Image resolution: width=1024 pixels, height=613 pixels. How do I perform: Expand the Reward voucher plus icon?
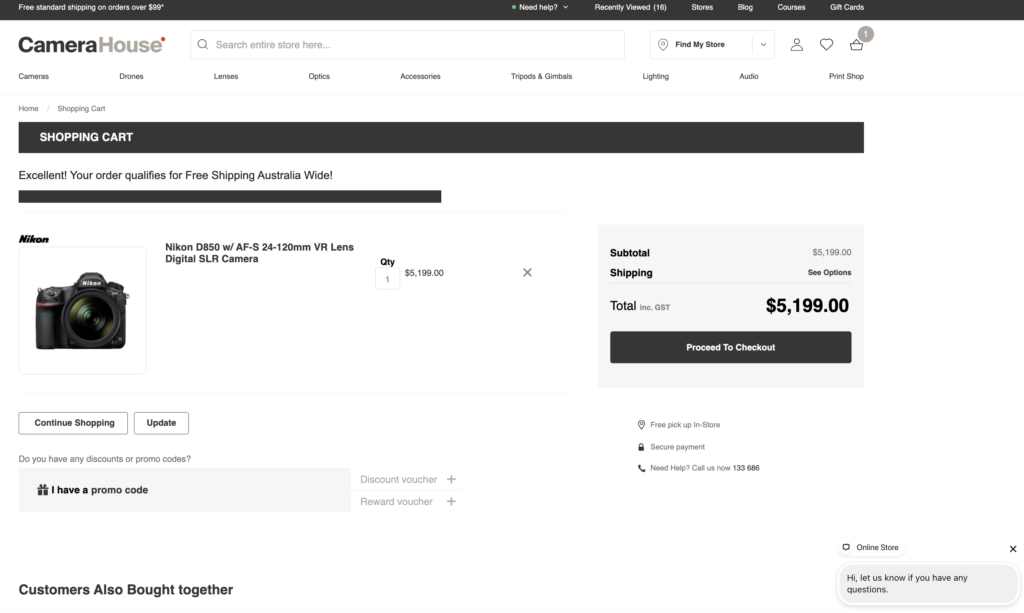[451, 501]
